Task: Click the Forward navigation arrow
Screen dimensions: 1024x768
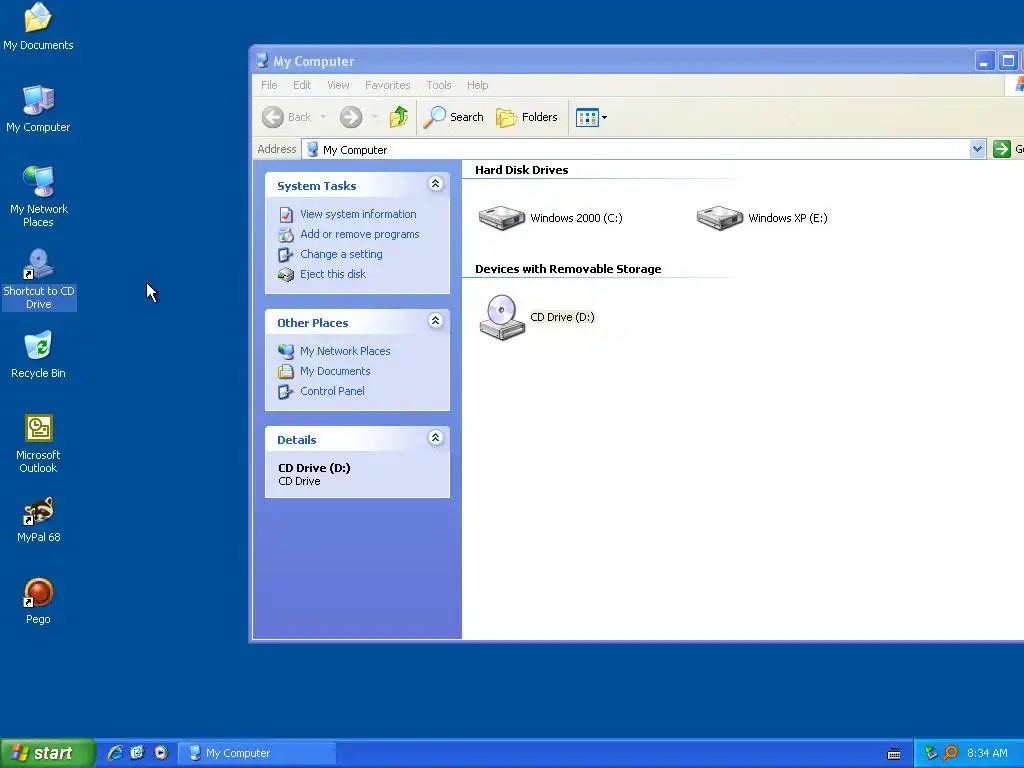Action: 351,118
